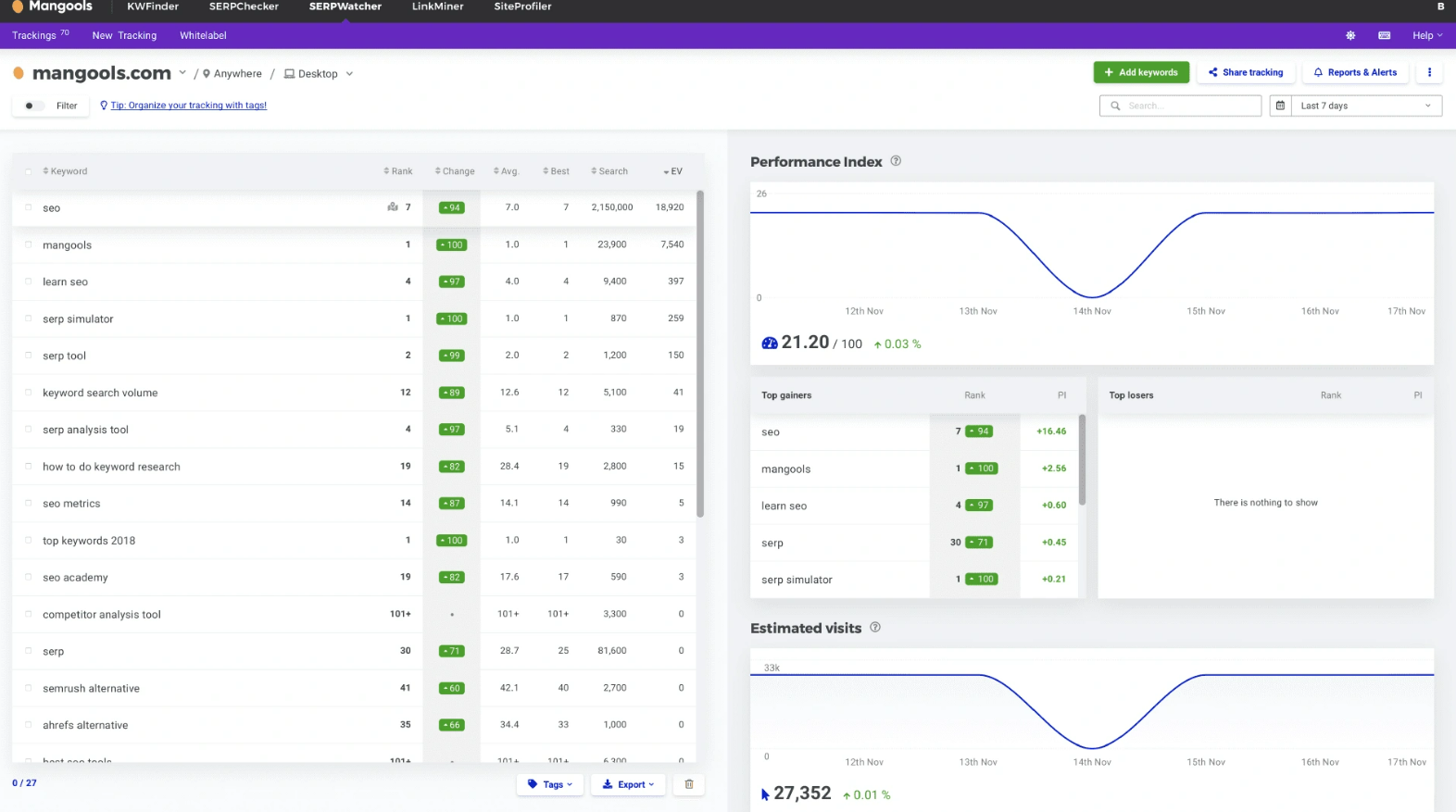
Task: Click inside the keyword Search field
Action: tap(1180, 106)
